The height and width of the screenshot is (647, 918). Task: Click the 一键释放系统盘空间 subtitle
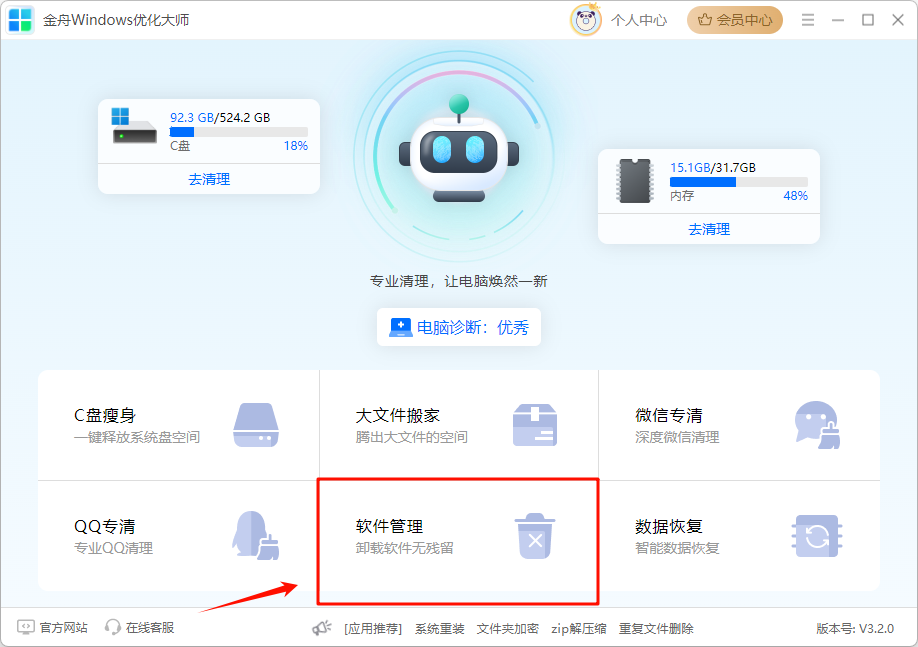137,437
